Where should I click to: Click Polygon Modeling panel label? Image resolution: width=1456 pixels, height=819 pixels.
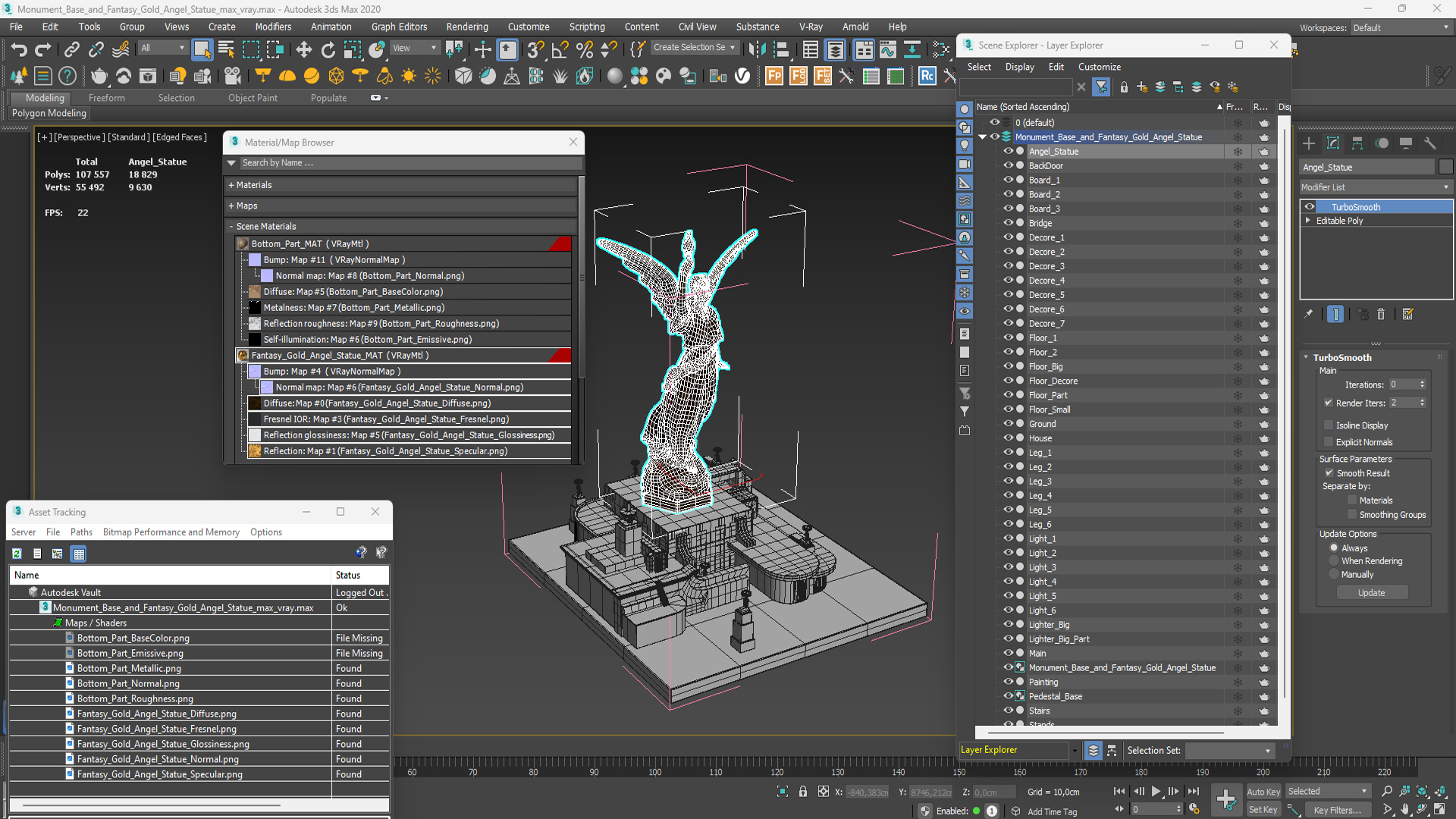tap(49, 113)
